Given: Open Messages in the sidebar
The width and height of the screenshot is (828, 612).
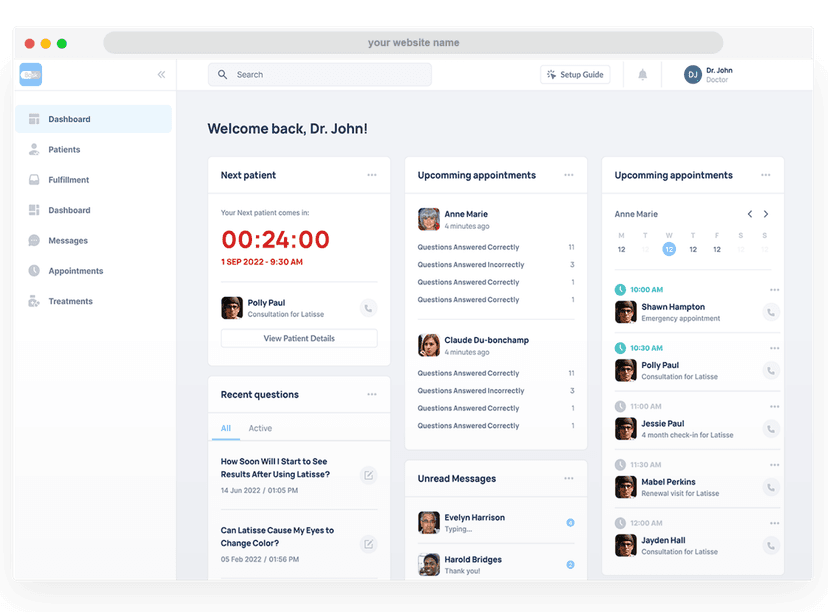Looking at the screenshot, I should (68, 241).
